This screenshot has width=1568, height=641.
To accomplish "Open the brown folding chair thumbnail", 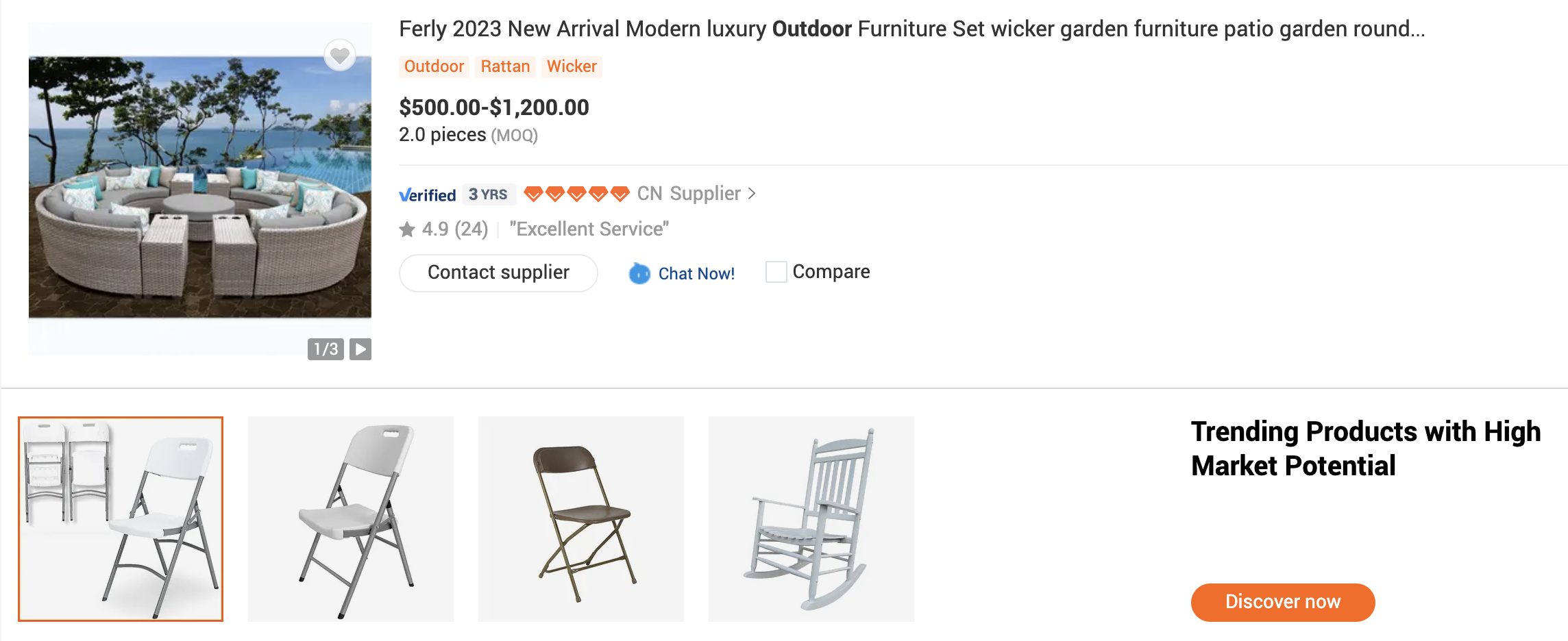I will (x=581, y=519).
